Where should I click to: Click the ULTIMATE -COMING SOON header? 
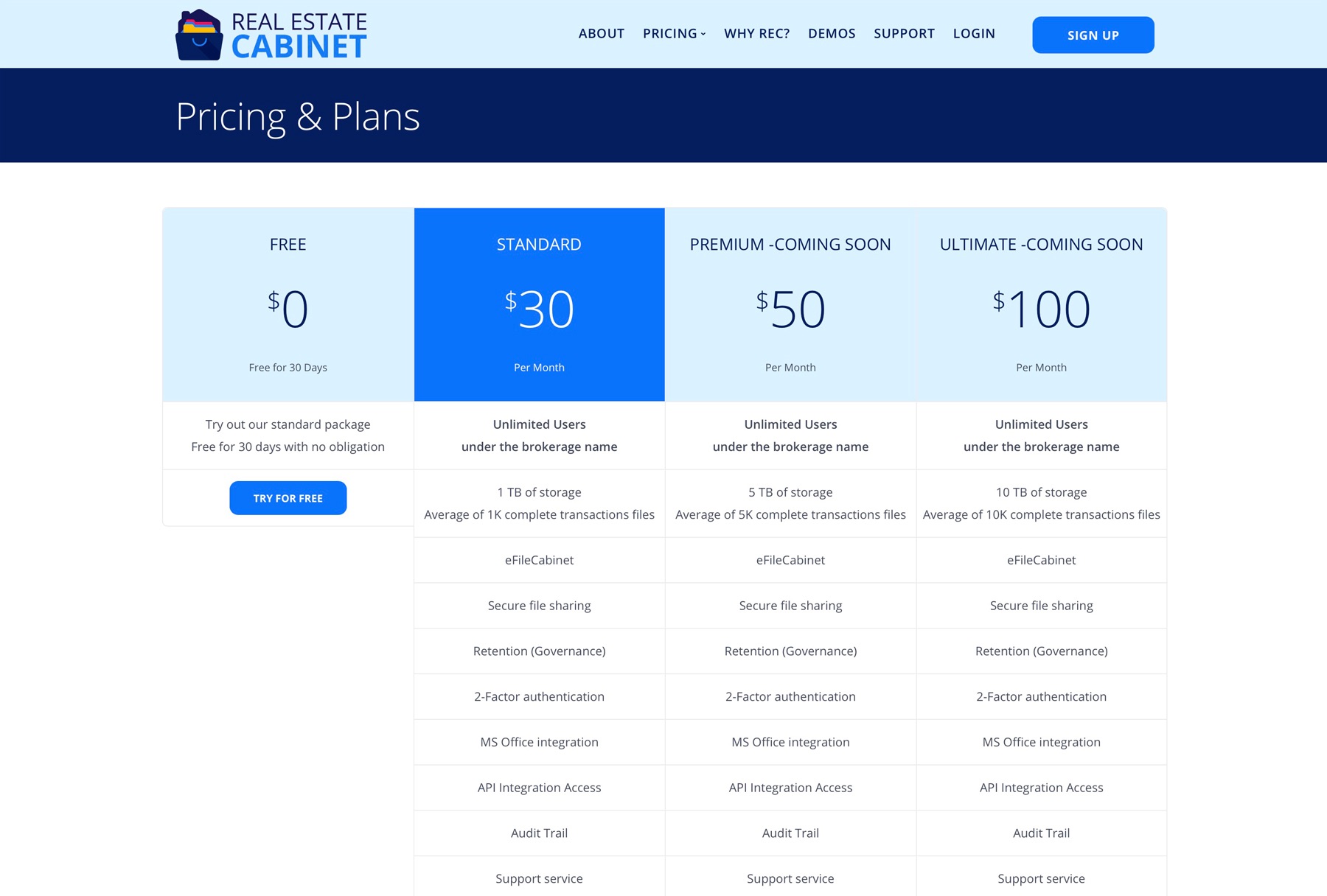coord(1041,244)
